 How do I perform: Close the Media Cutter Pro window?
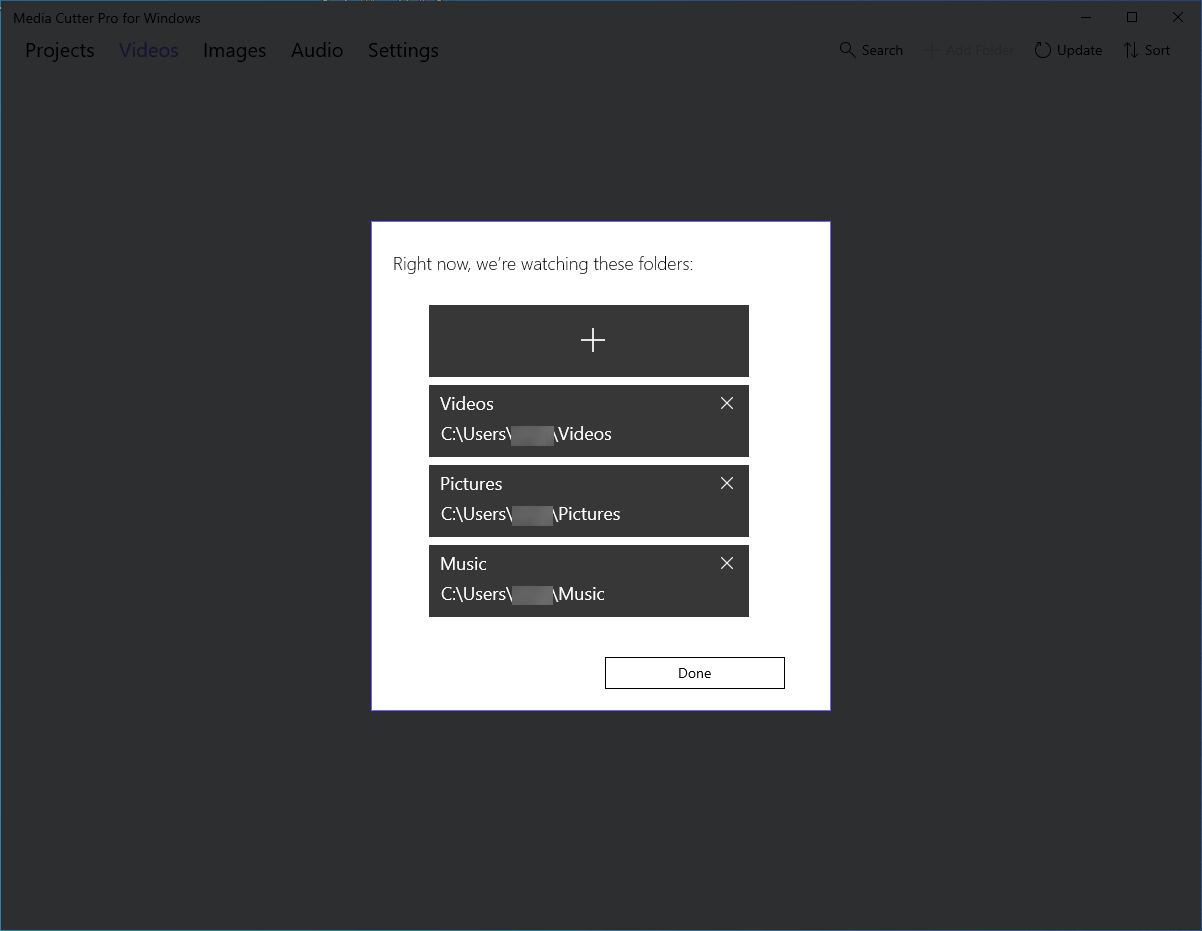tap(1177, 17)
